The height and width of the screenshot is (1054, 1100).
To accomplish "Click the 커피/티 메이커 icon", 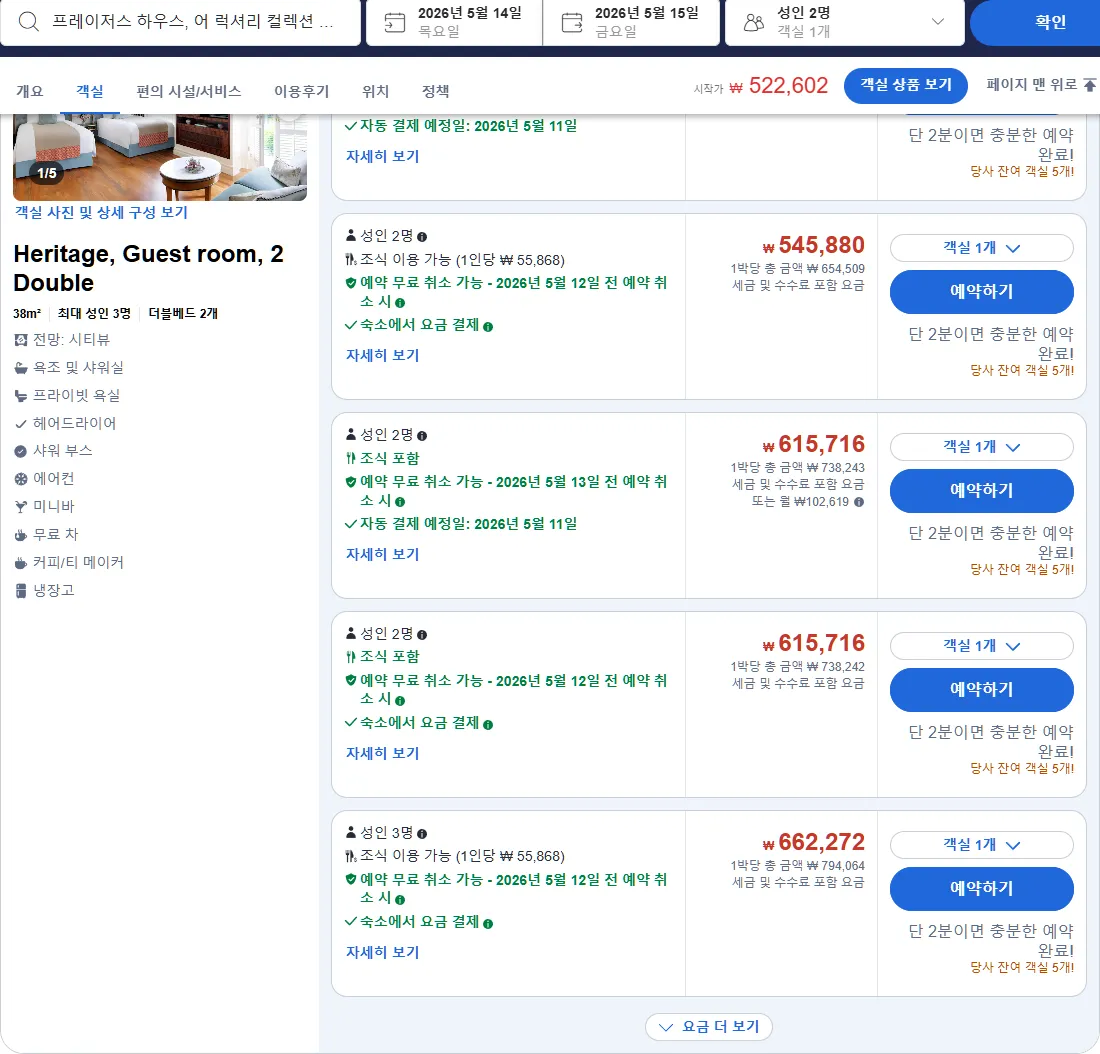I will pyautogui.click(x=21, y=563).
